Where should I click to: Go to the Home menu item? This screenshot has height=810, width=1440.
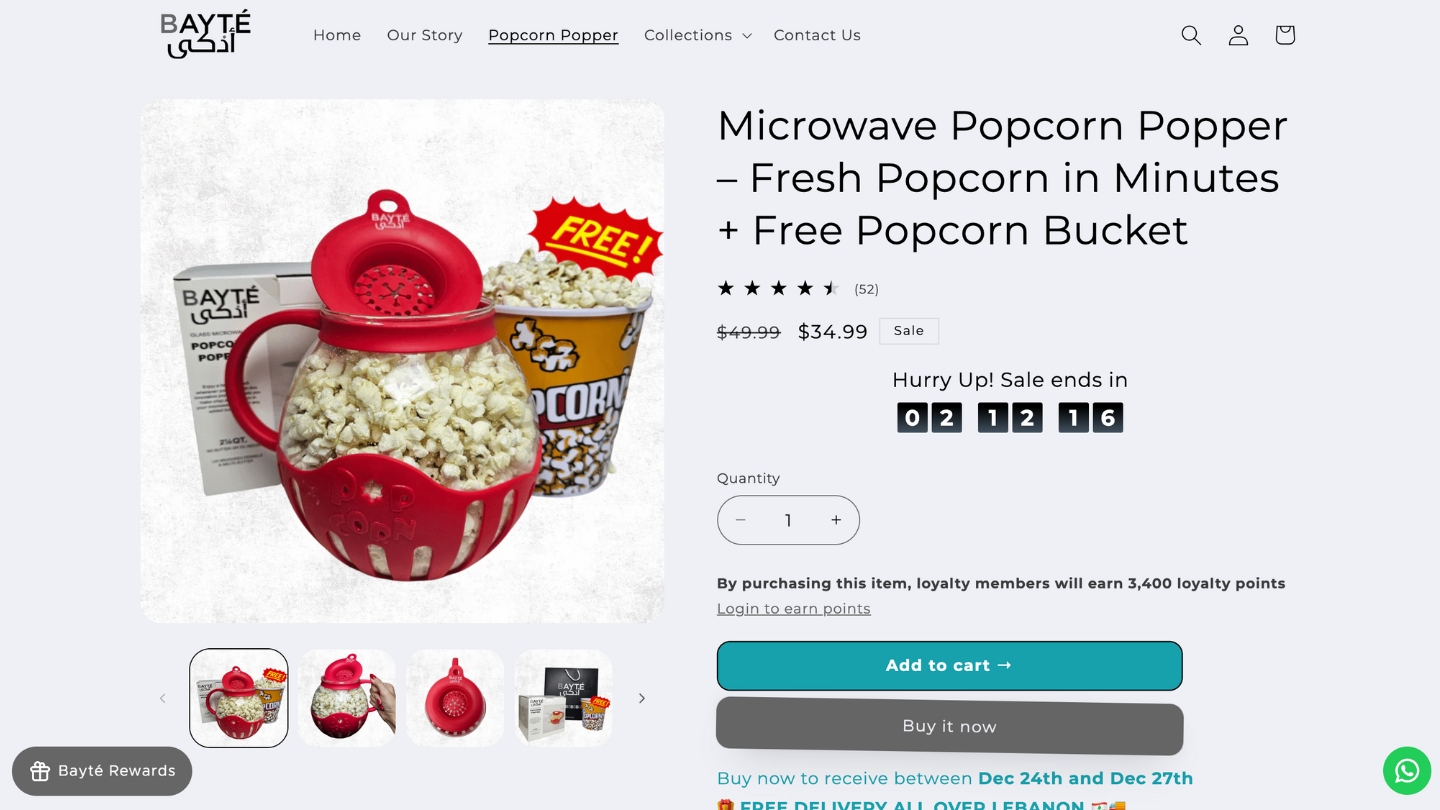(337, 35)
